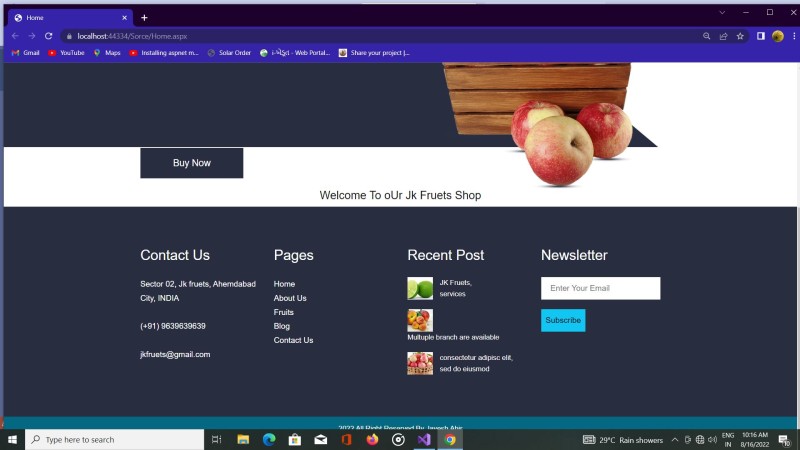Viewport: 800px width, 450px height.
Task: Open the weather Rain showers widget
Action: (x=623, y=439)
